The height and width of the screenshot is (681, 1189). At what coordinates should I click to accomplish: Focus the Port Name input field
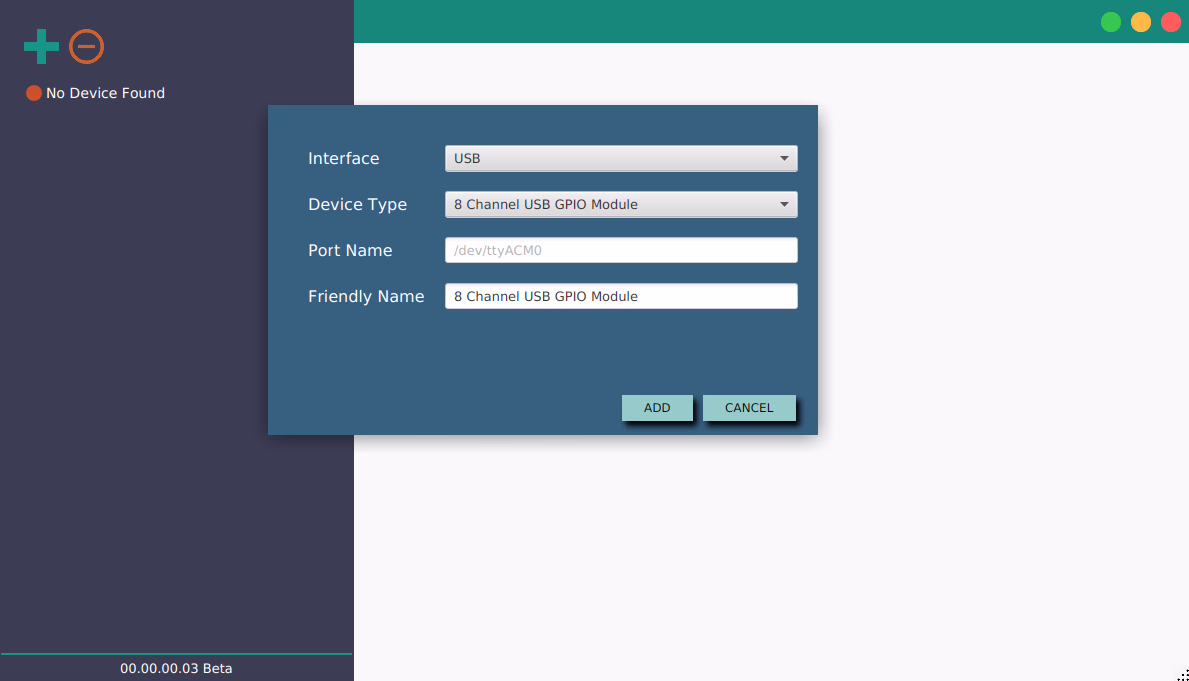pyautogui.click(x=620, y=251)
